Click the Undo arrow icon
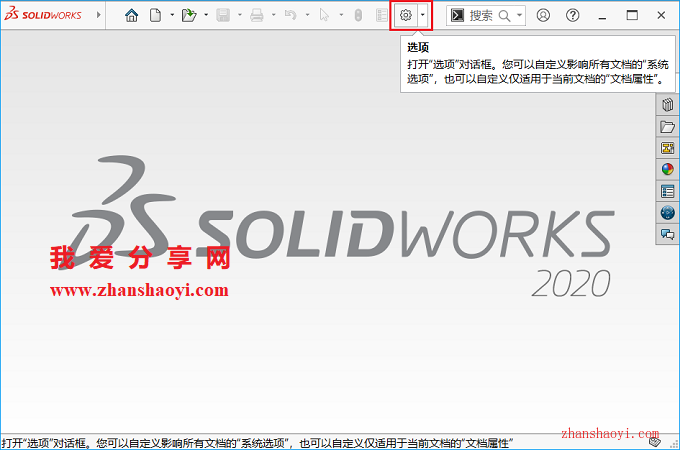 tap(291, 16)
